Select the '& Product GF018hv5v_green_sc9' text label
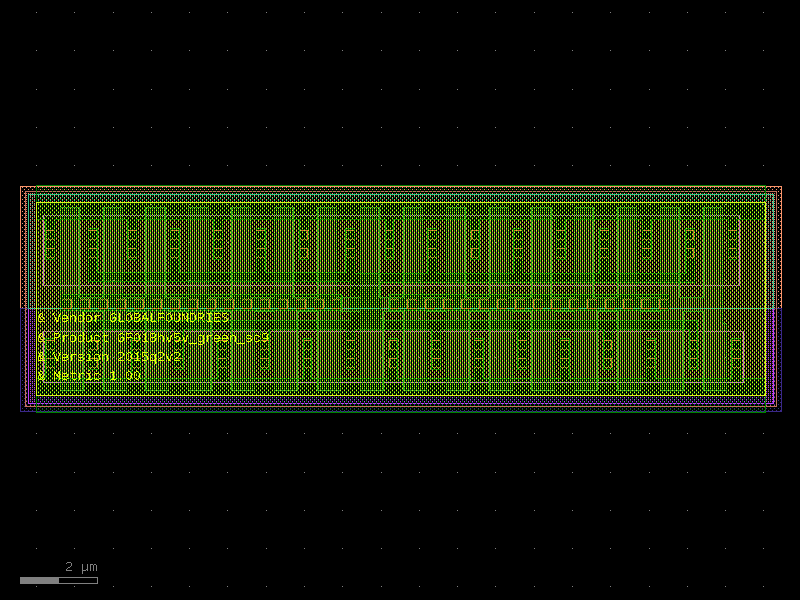Viewport: 800px width, 600px height. pos(154,338)
